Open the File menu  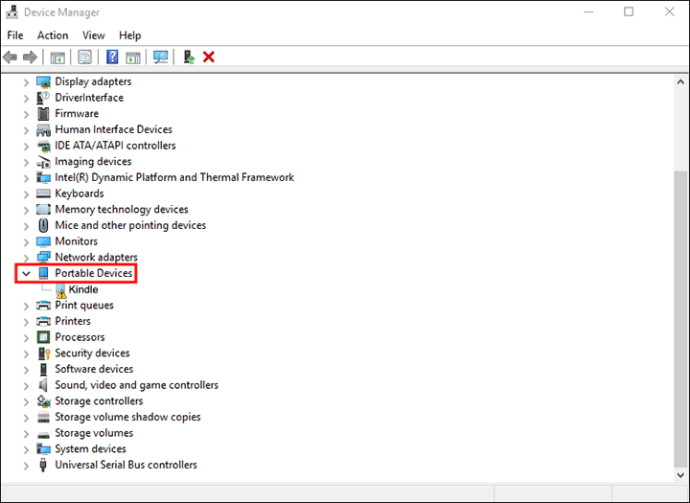(x=15, y=35)
